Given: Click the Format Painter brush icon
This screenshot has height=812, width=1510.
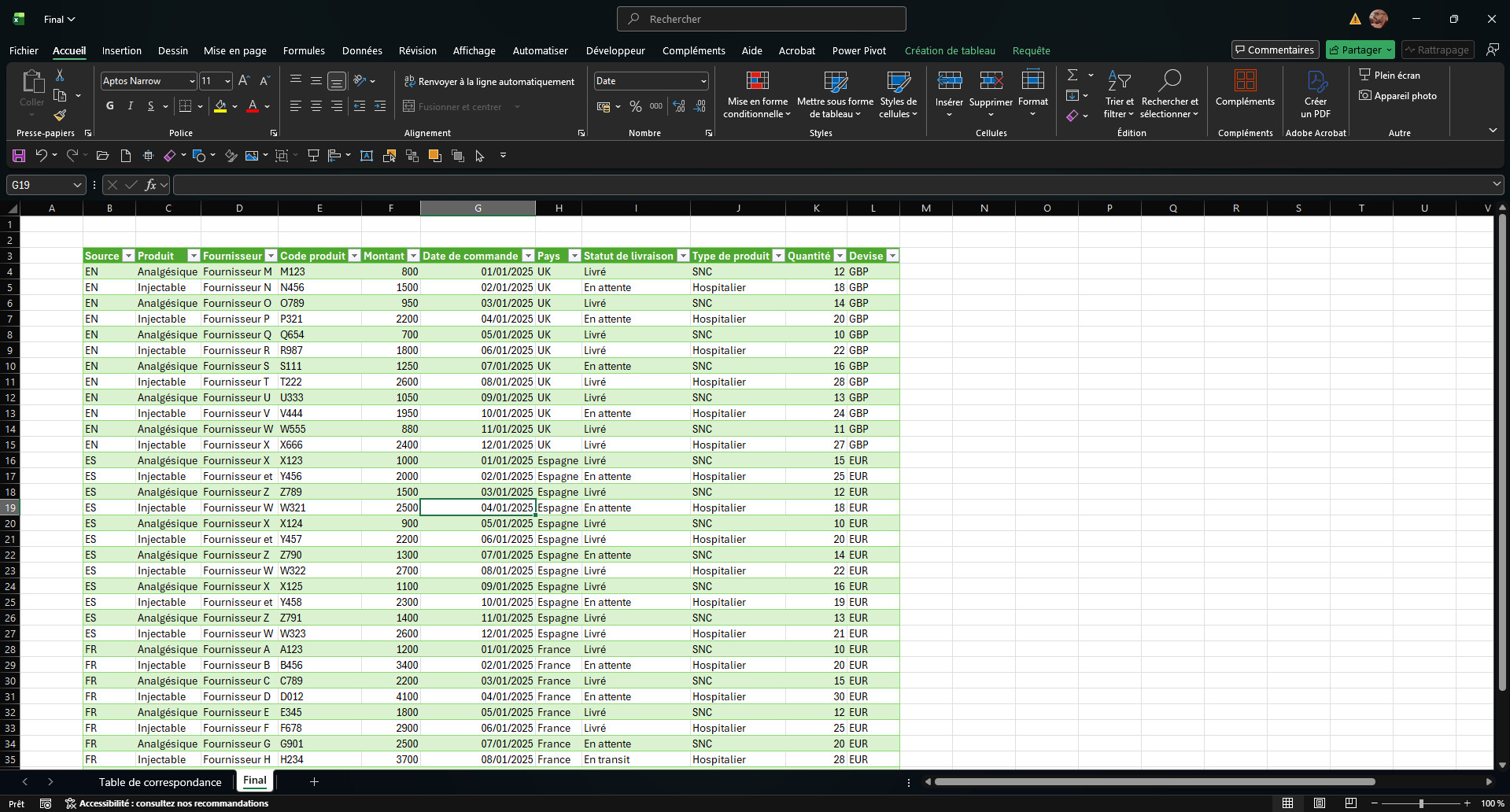Looking at the screenshot, I should pos(60,115).
